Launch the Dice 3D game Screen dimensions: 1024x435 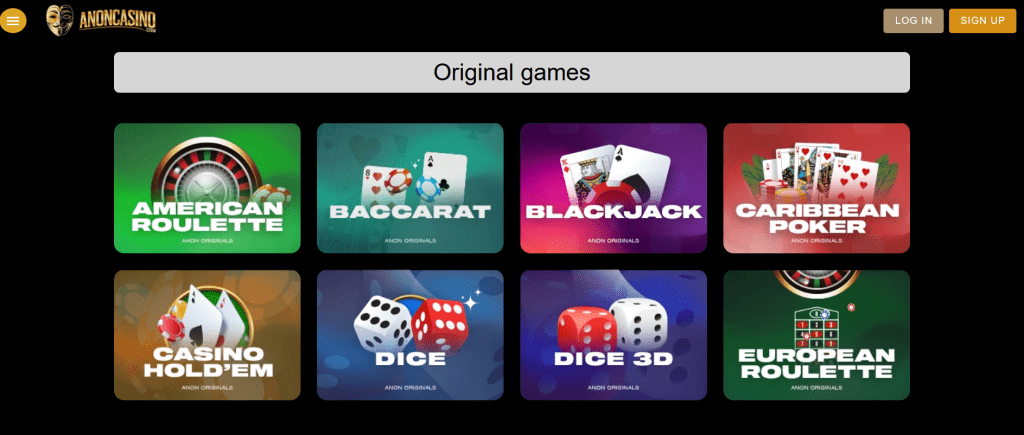[613, 335]
